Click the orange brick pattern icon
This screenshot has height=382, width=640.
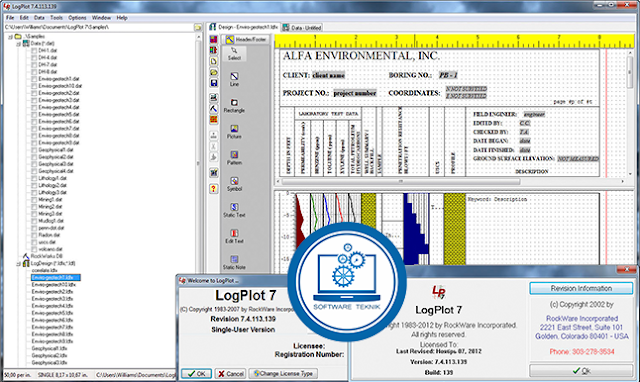click(x=213, y=120)
